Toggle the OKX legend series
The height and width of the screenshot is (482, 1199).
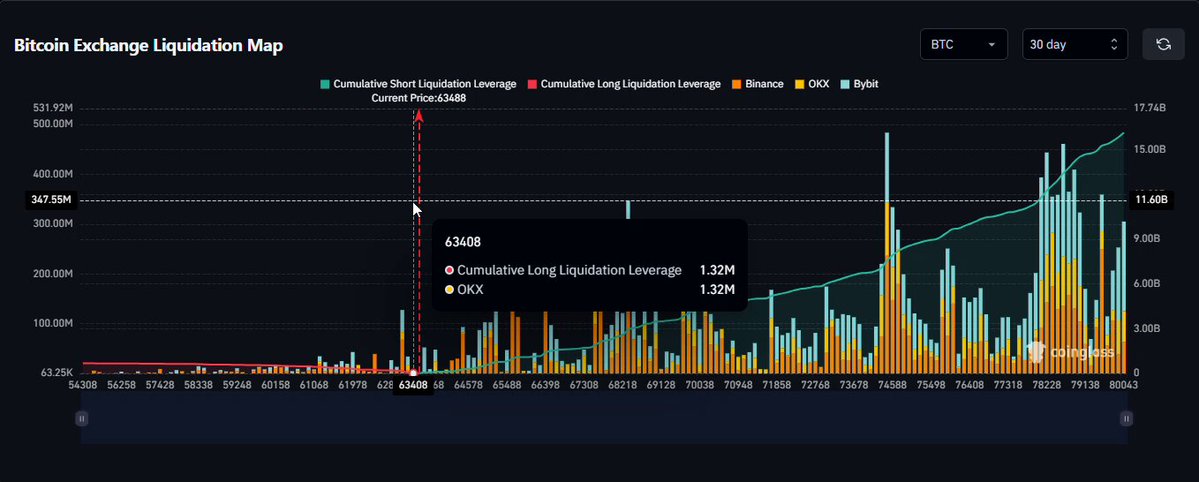tap(812, 84)
